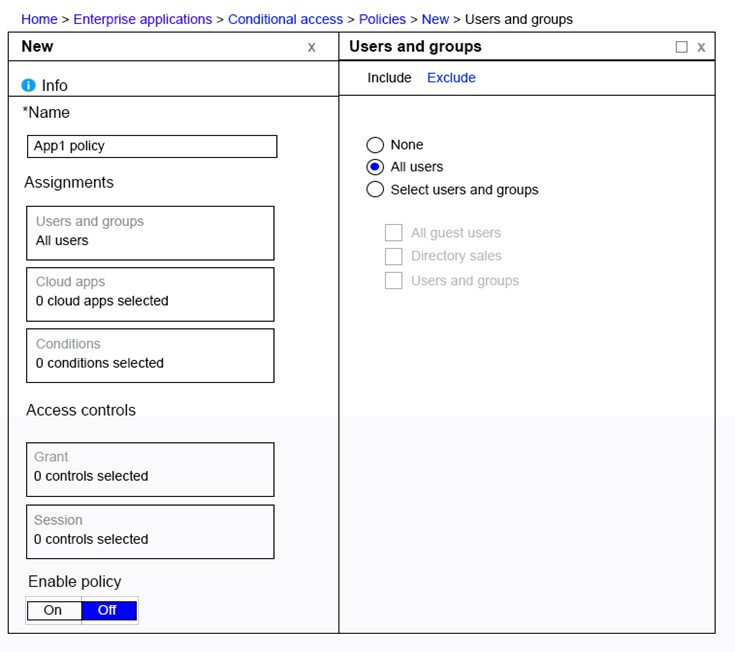This screenshot has width=735, height=652.
Task: Tick the Users and groups checkbox
Action: (394, 281)
